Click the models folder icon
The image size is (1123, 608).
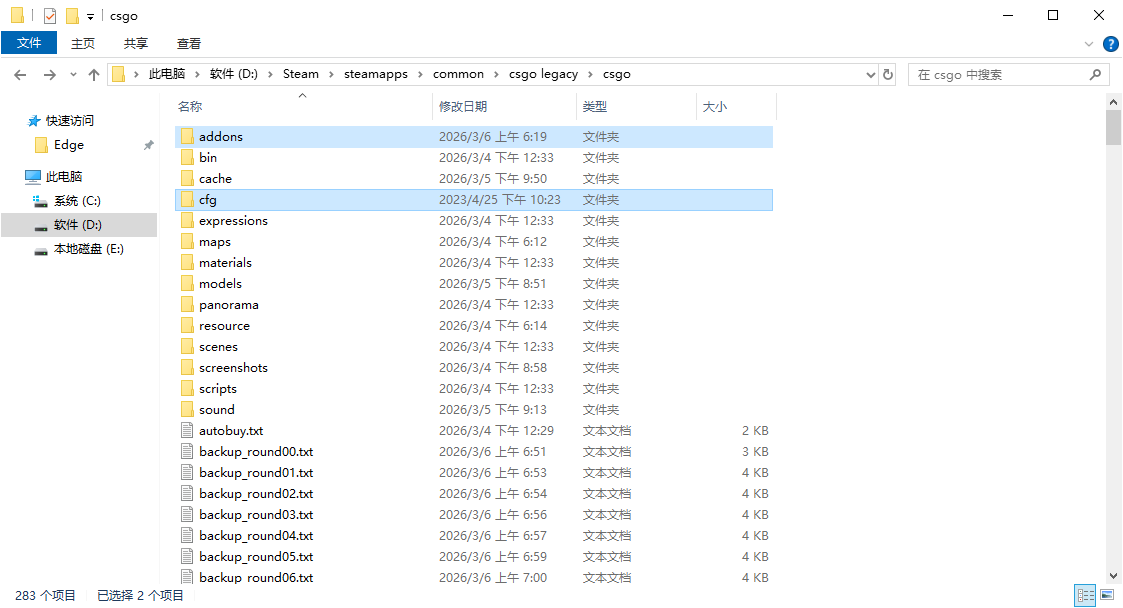[187, 284]
